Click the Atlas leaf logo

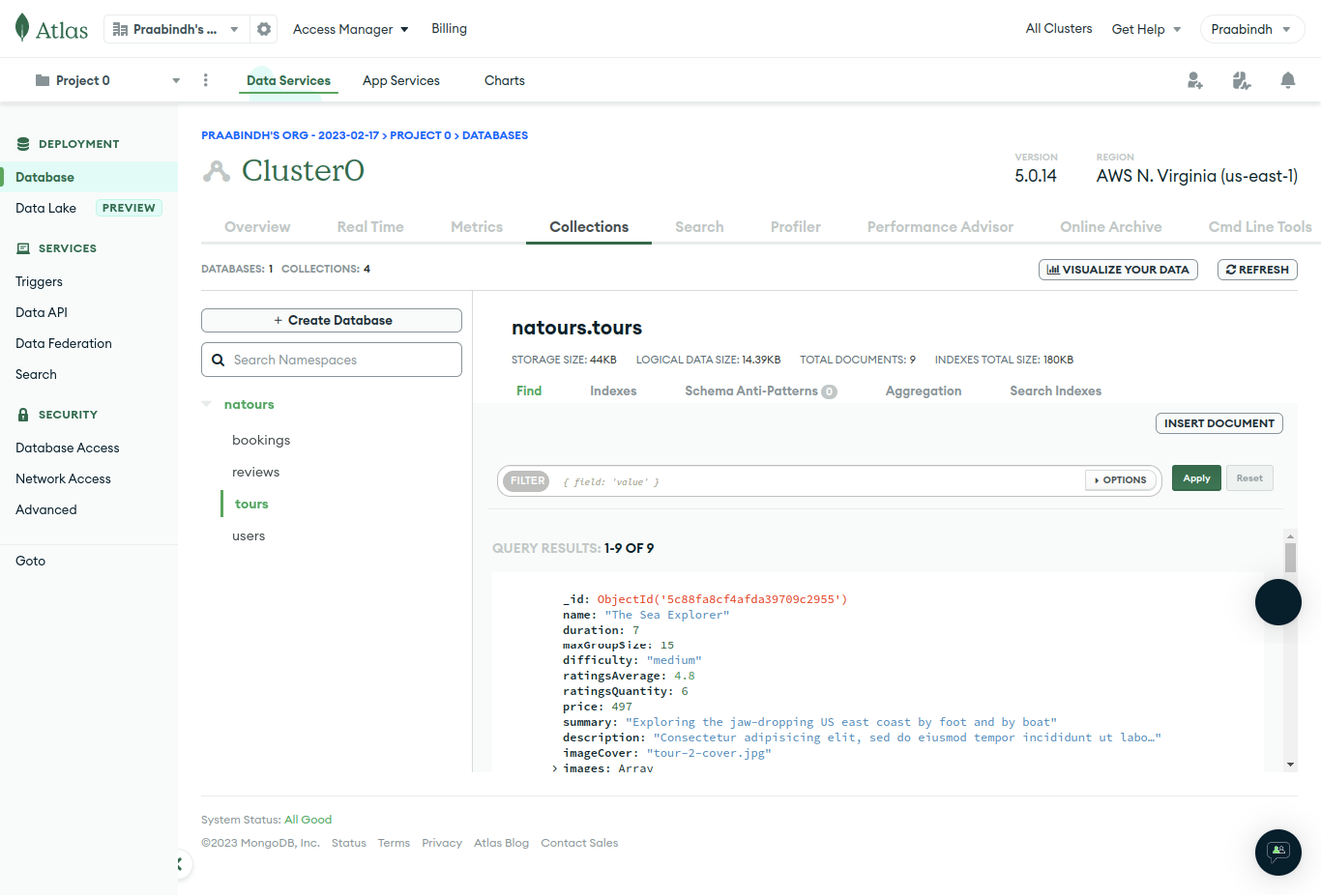point(22,28)
